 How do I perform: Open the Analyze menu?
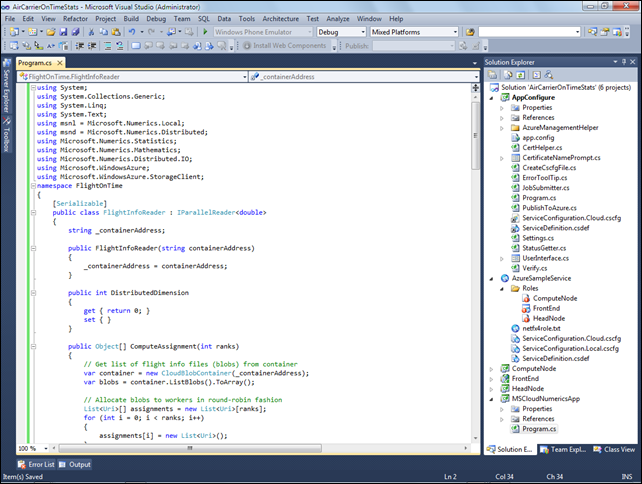point(338,19)
